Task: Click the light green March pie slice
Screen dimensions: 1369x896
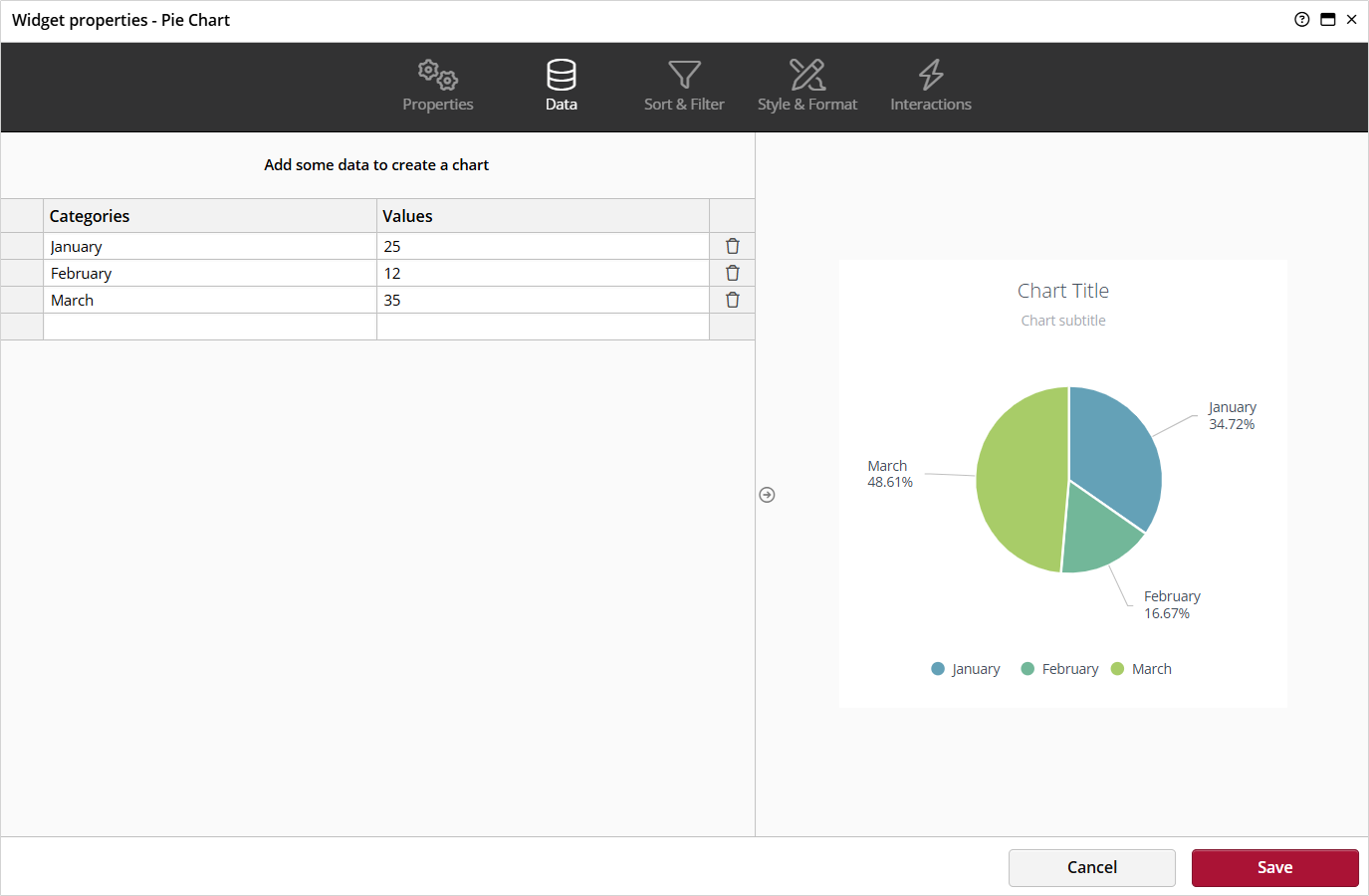Action: click(1021, 480)
